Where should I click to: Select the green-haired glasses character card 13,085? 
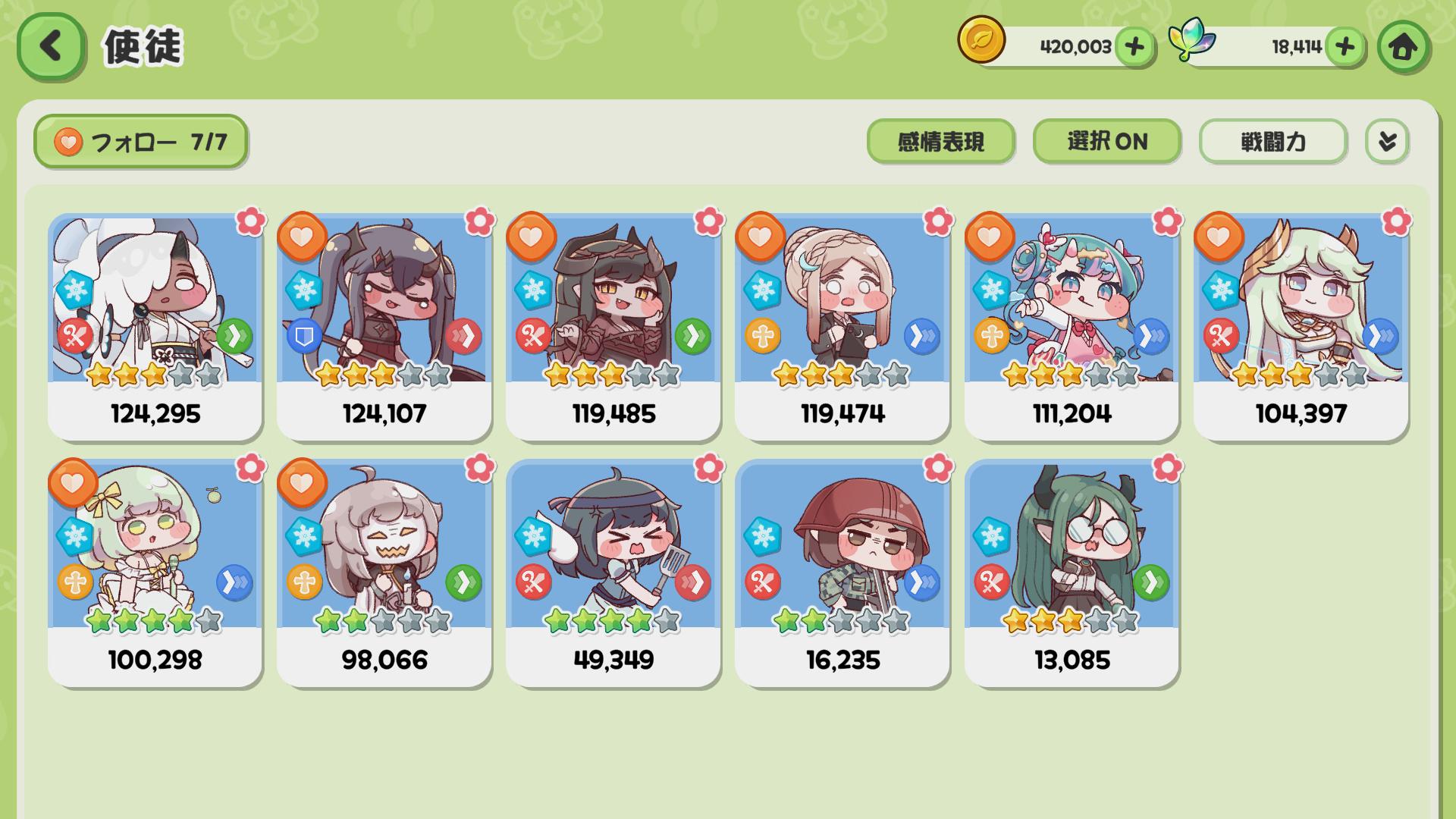[1072, 573]
